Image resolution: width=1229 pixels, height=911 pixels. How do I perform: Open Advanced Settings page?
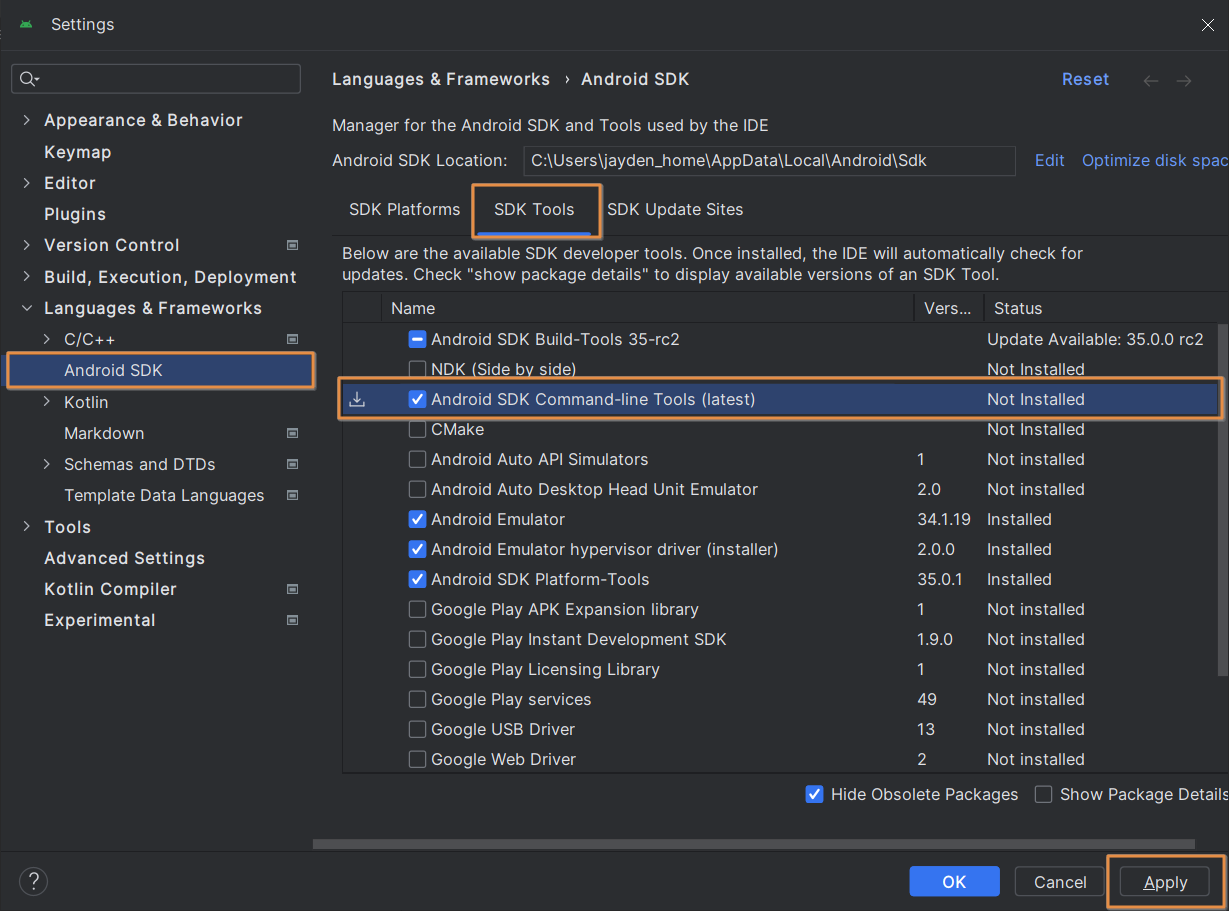125,558
